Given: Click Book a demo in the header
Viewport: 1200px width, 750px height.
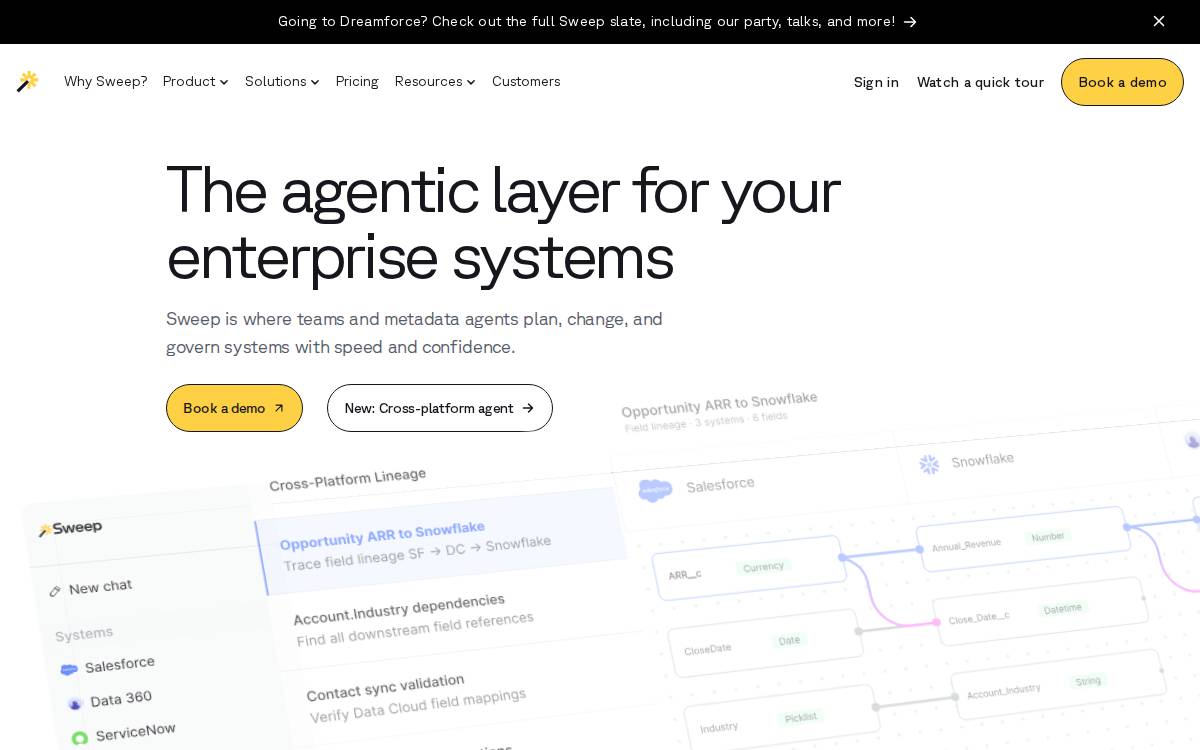Looking at the screenshot, I should click(1122, 82).
